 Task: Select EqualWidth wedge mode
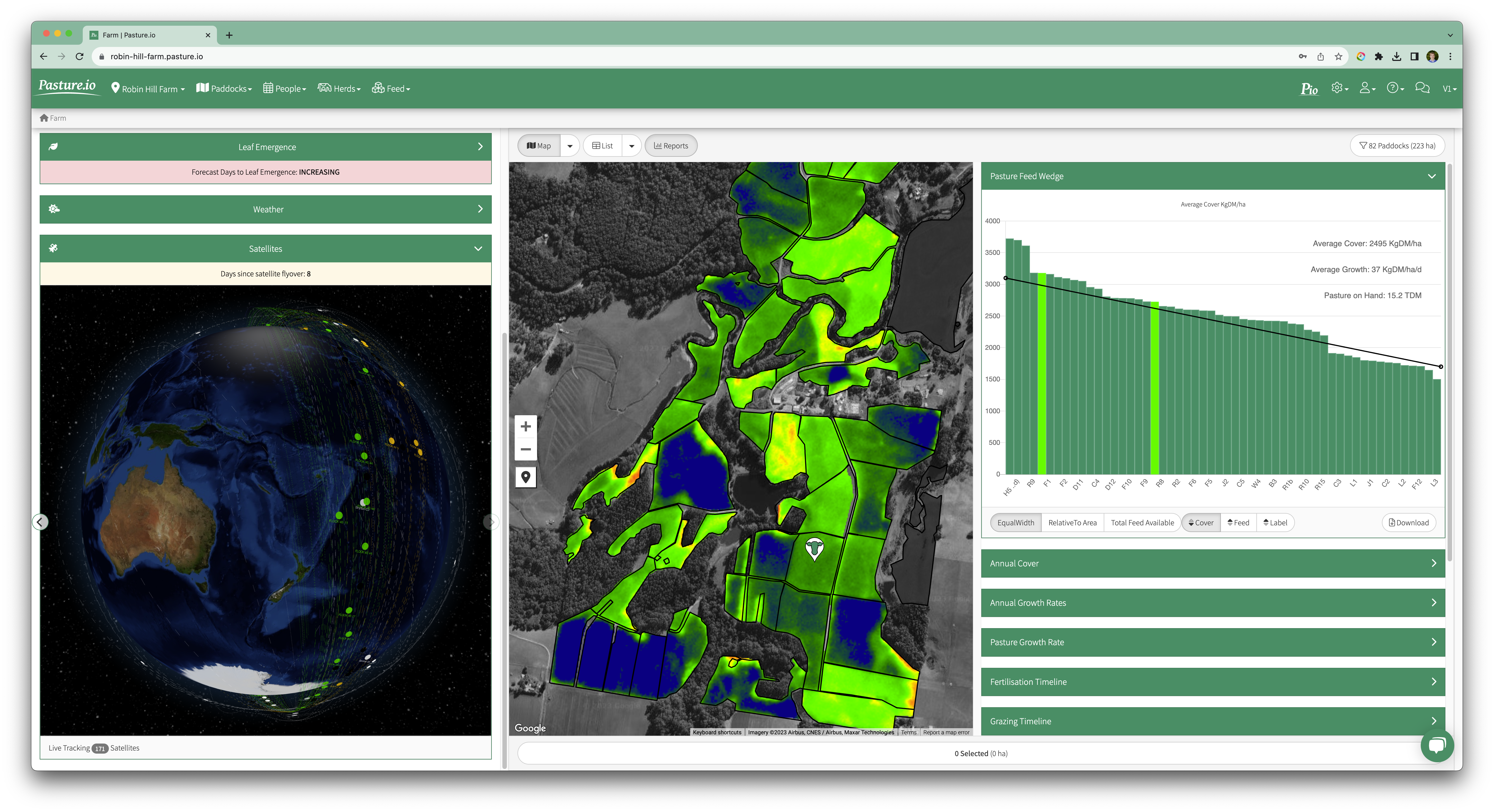pos(1016,523)
